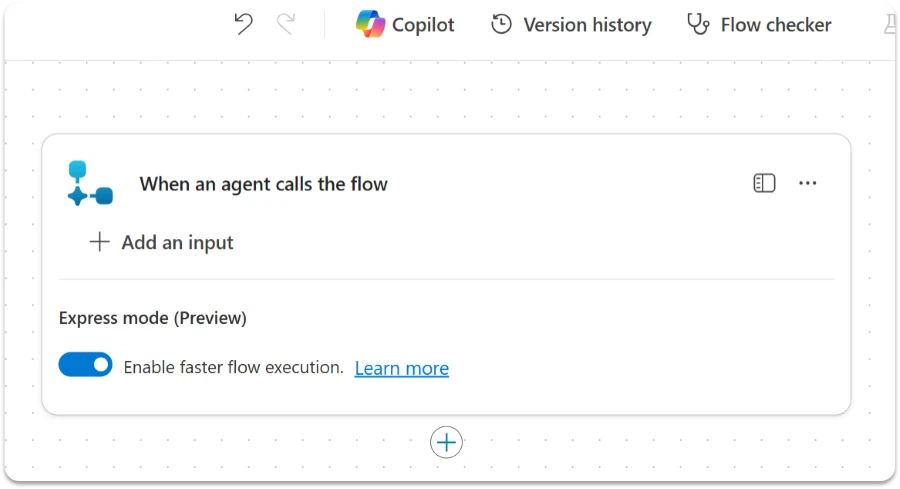Viewport: 900px width, 489px height.
Task: Toggle the trigger details panel icon
Action: point(764,183)
